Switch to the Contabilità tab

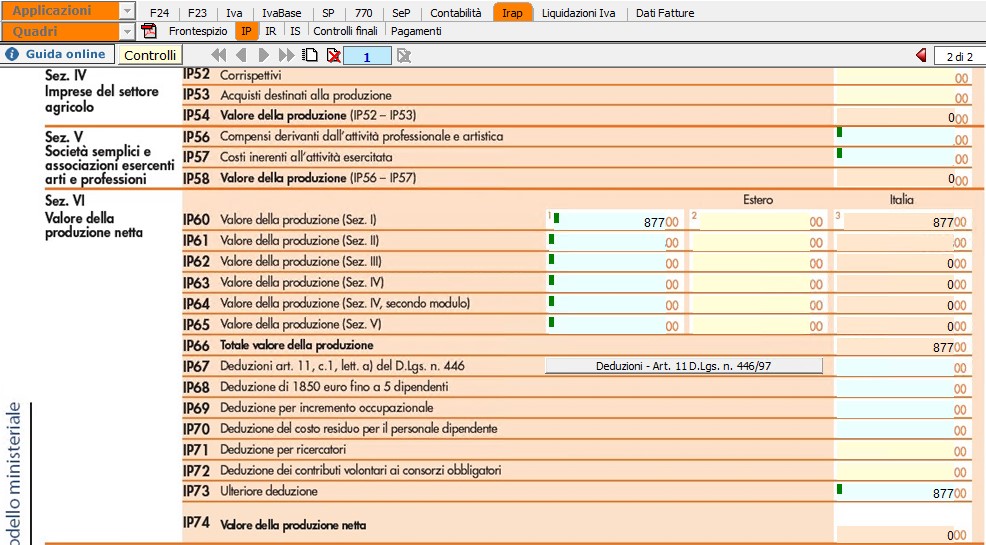[456, 13]
